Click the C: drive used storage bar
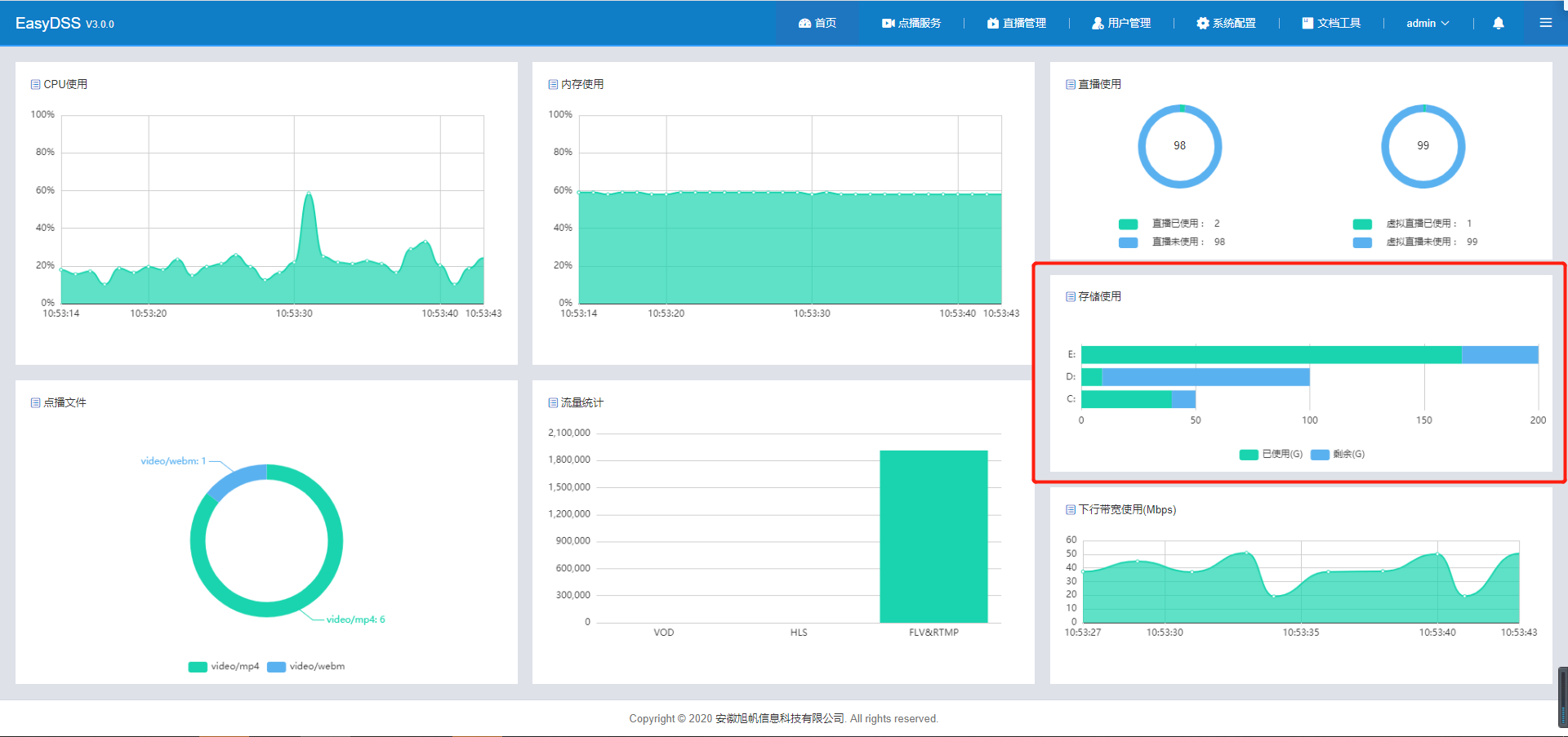The height and width of the screenshot is (737, 1568). pos(1126,398)
